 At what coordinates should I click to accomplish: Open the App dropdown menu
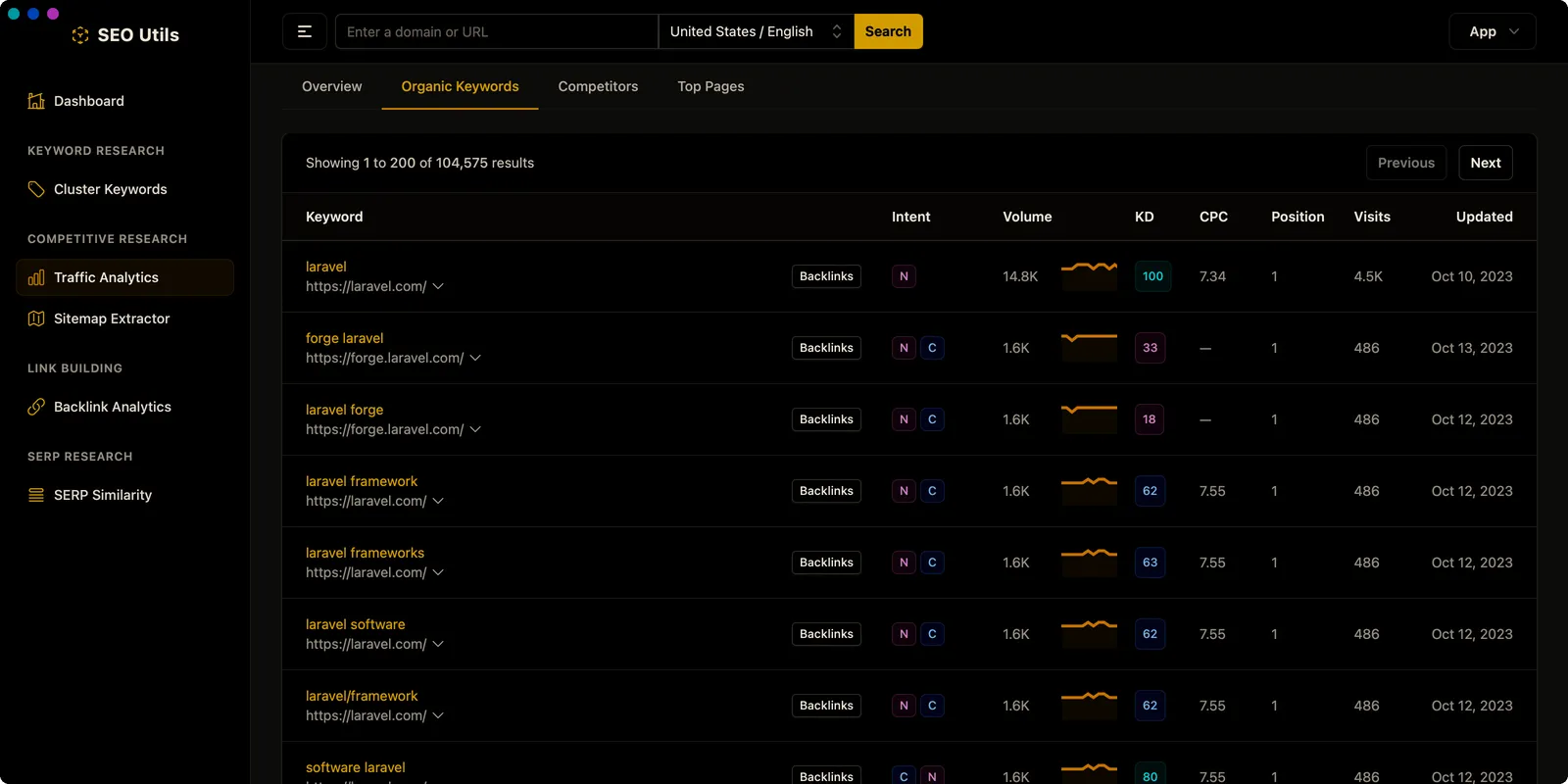(x=1493, y=31)
